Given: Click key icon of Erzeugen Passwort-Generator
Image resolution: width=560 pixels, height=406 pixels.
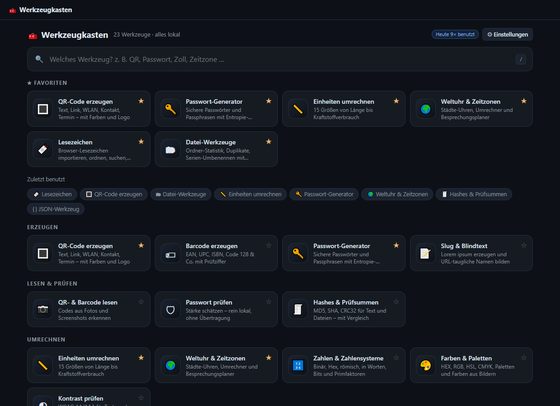Looking at the screenshot, I should click(298, 254).
